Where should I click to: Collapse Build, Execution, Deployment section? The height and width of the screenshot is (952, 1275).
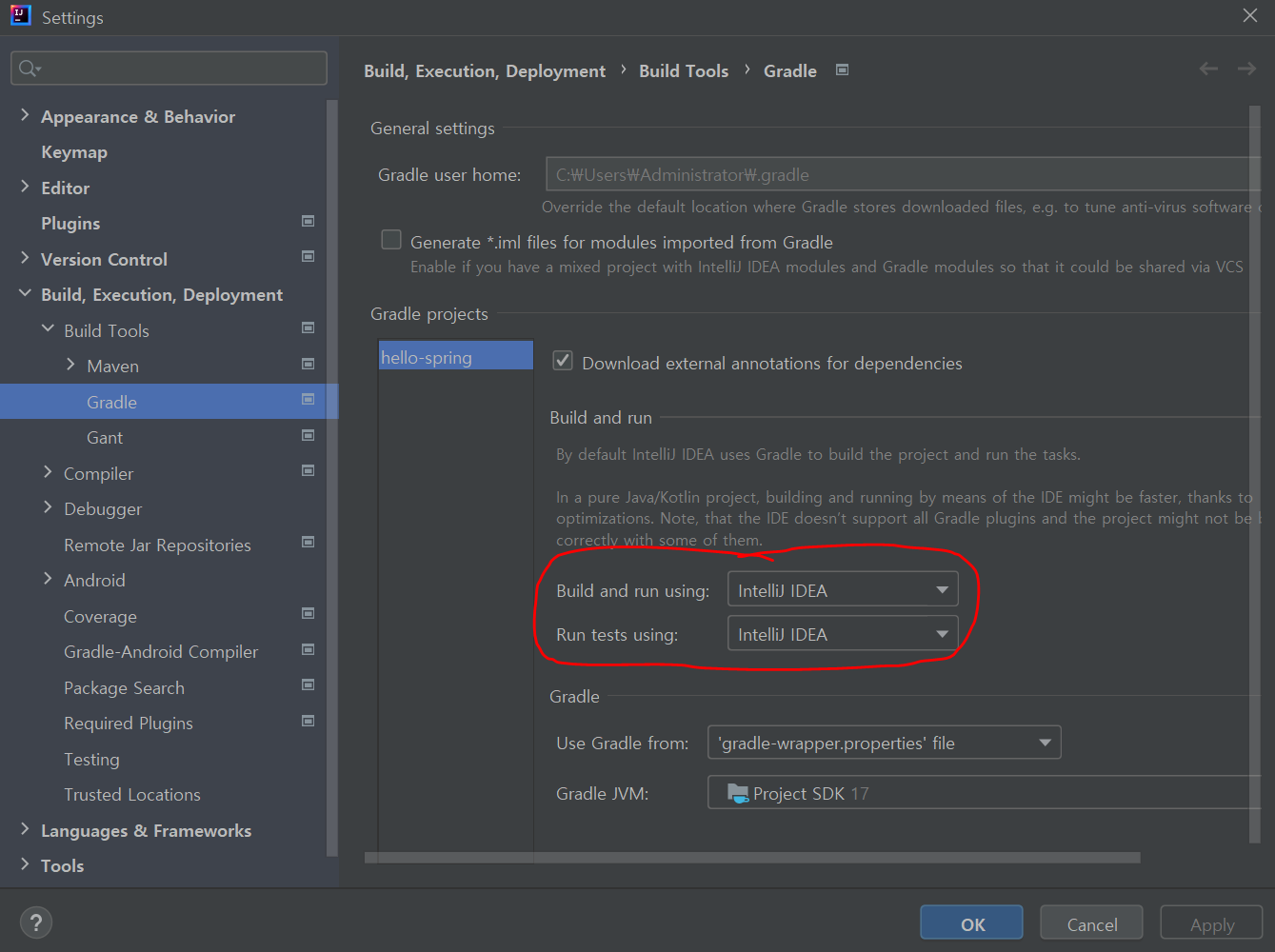pos(25,293)
